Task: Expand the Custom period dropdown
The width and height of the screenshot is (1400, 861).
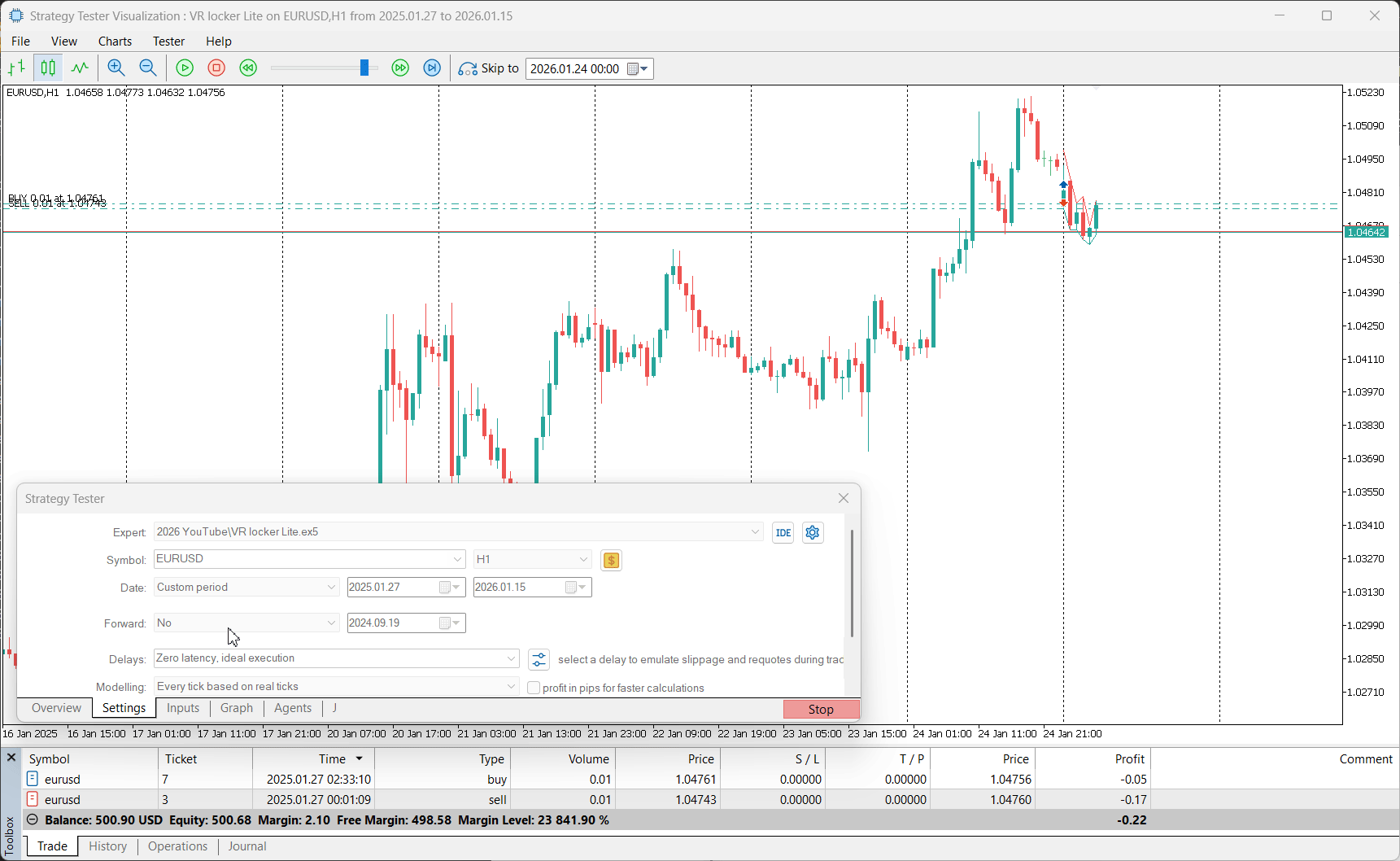Action: click(x=331, y=587)
